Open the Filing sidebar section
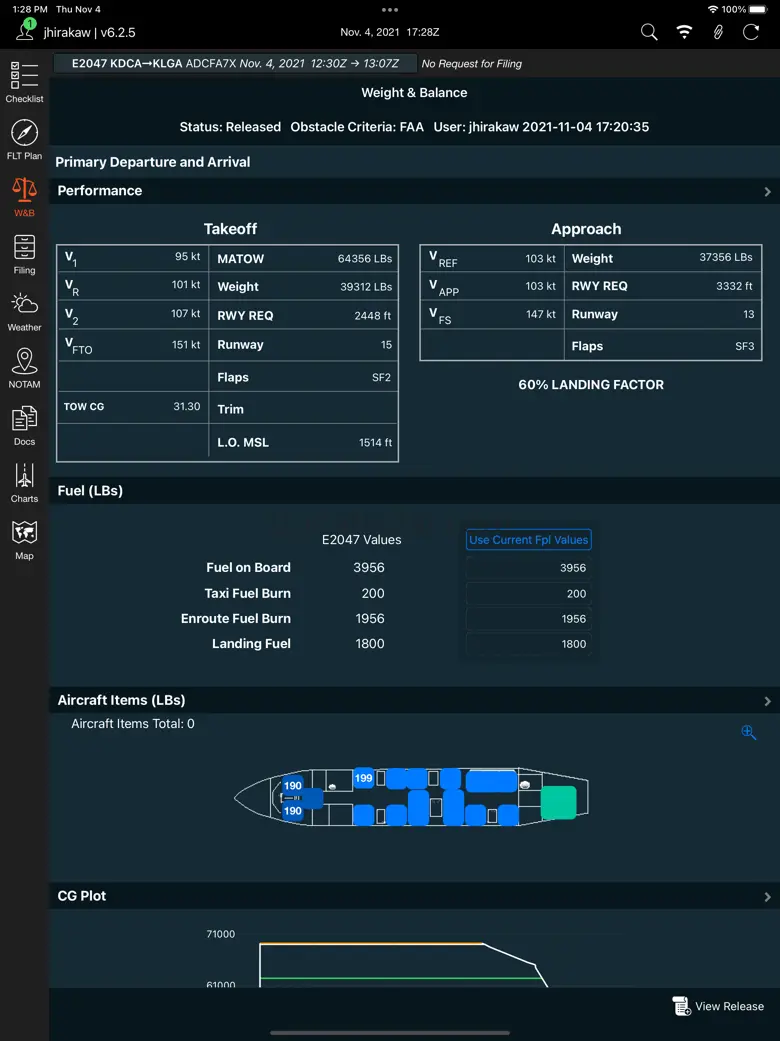This screenshot has height=1041, width=780. pos(24,254)
